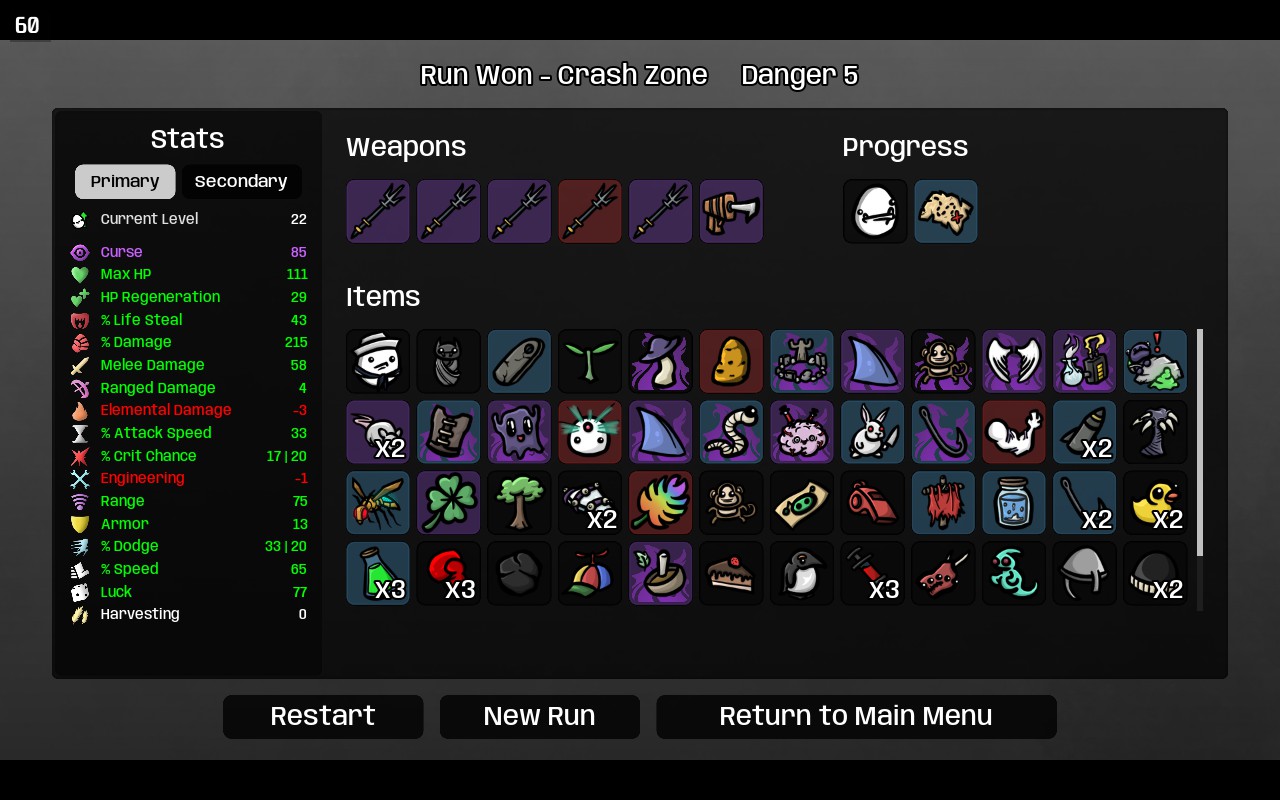
Task: Select the ray gun weapon icon
Action: click(x=731, y=211)
